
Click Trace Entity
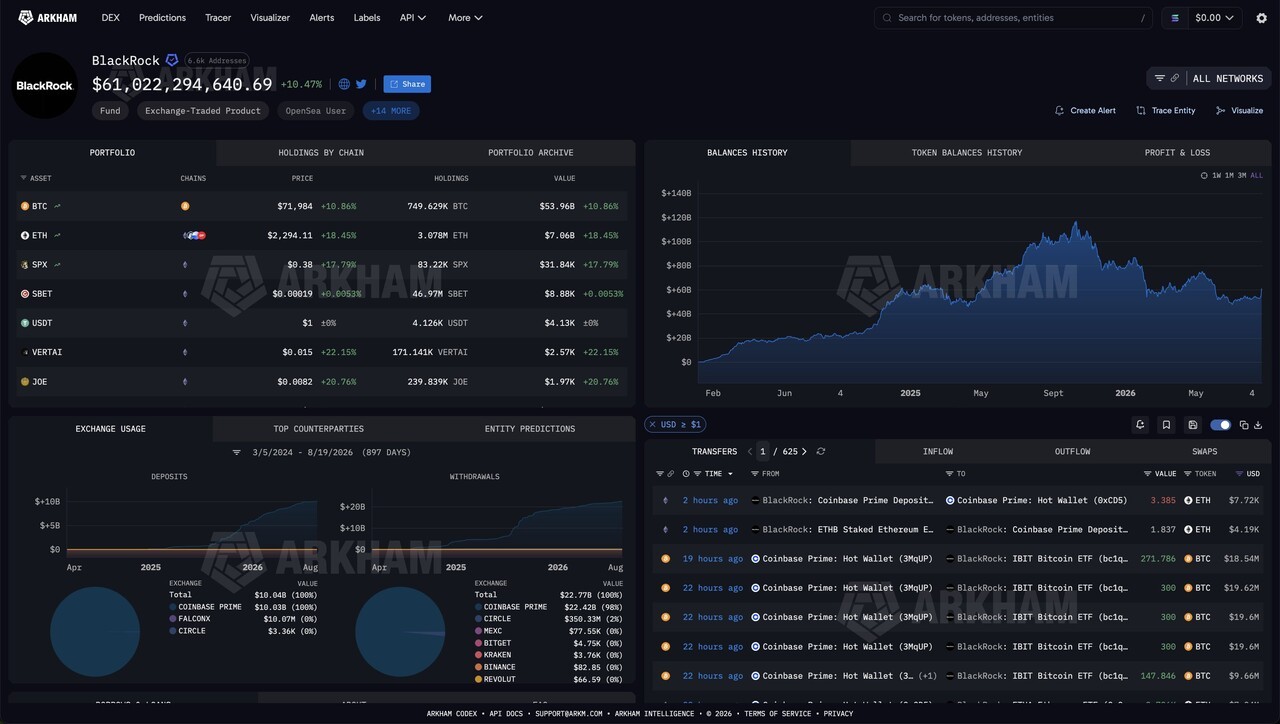1166,110
